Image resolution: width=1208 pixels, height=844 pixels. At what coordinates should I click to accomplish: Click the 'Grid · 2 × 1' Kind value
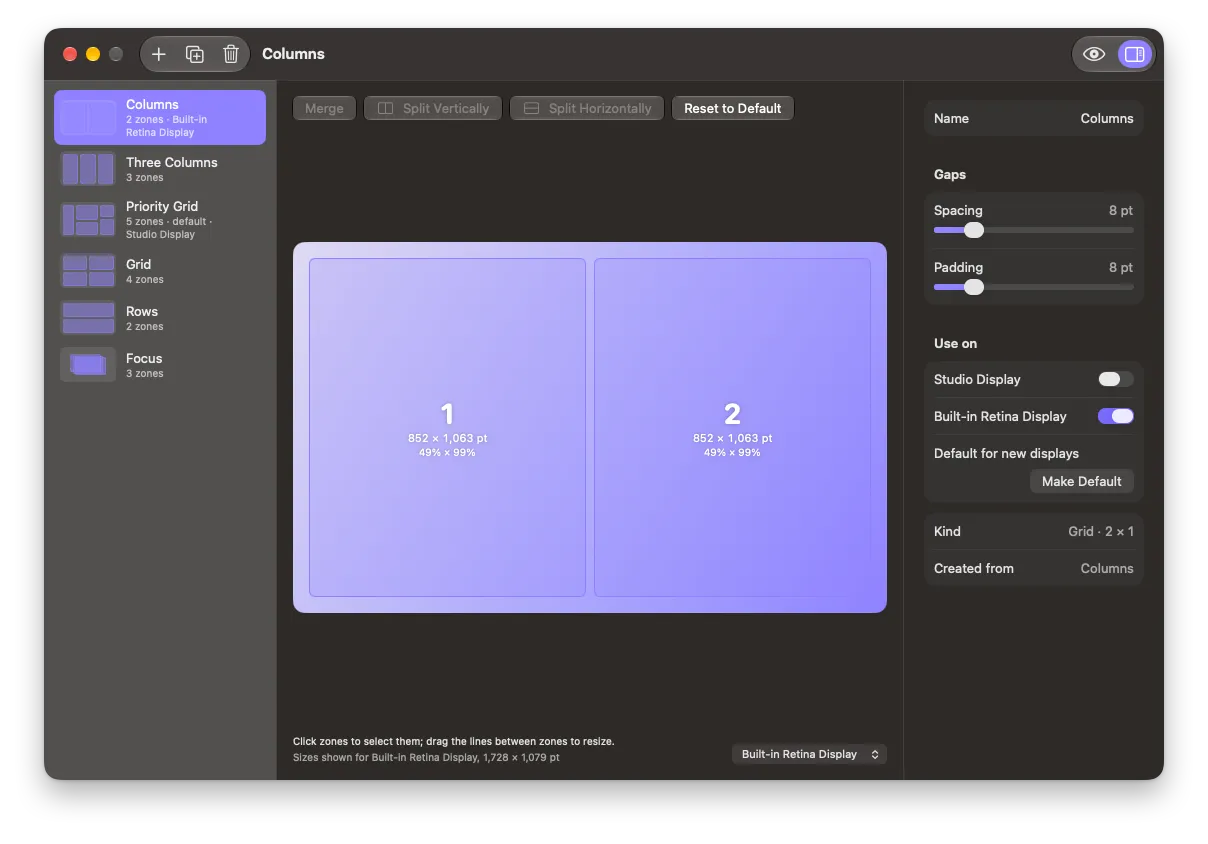point(1101,531)
